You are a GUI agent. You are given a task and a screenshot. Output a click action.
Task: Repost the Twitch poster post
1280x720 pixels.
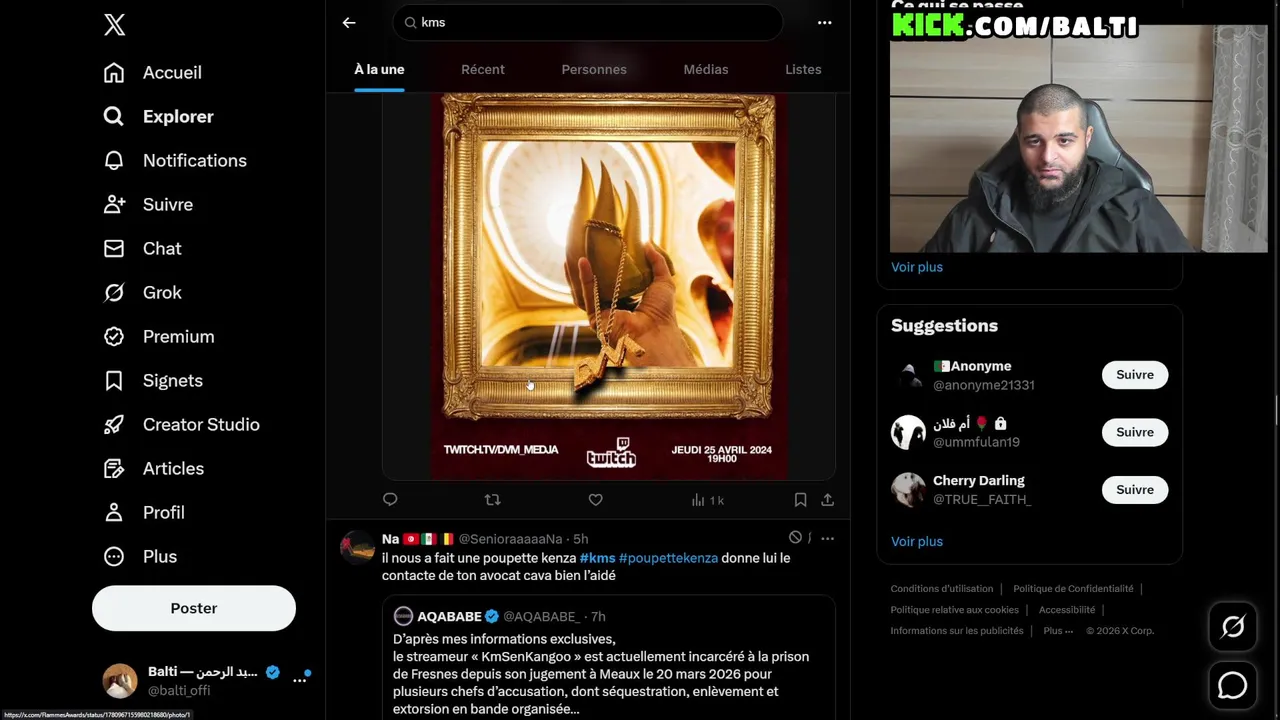tap(492, 500)
